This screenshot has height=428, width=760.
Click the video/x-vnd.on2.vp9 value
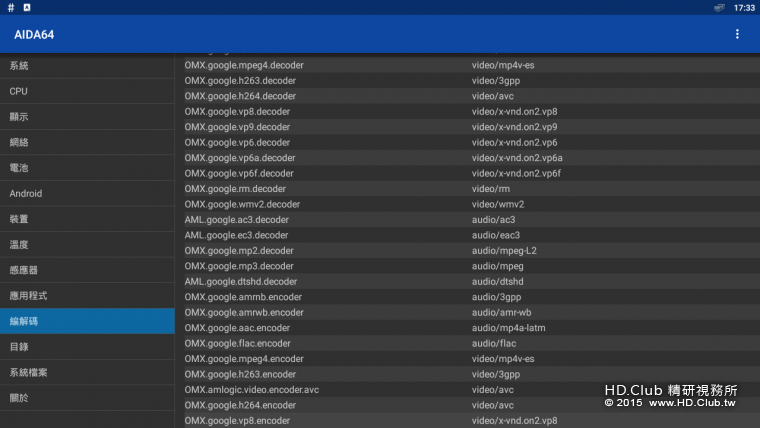pyautogui.click(x=514, y=127)
